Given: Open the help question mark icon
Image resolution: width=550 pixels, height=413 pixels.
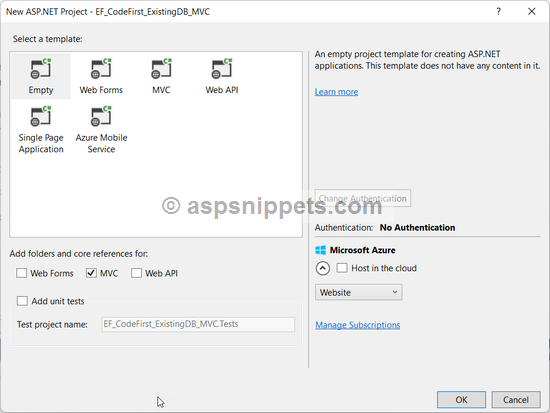Looking at the screenshot, I should [x=498, y=12].
